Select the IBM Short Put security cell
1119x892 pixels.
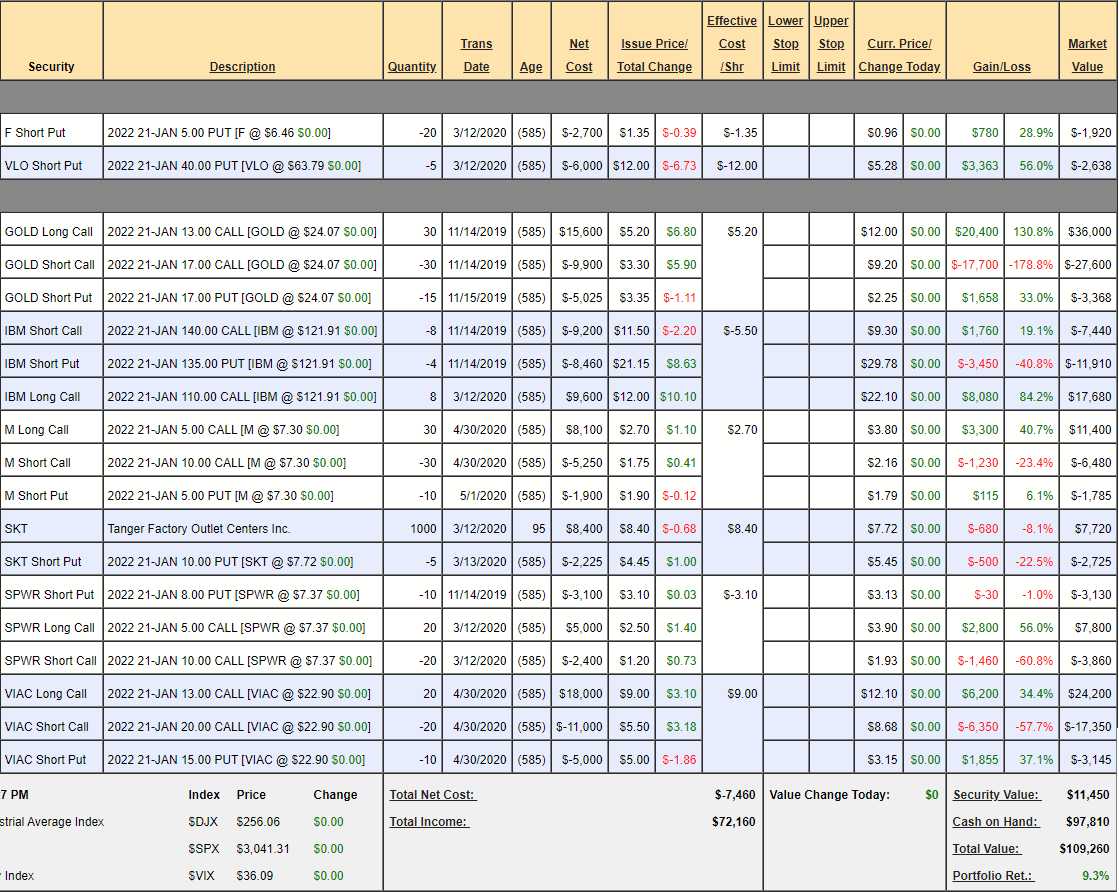42,364
